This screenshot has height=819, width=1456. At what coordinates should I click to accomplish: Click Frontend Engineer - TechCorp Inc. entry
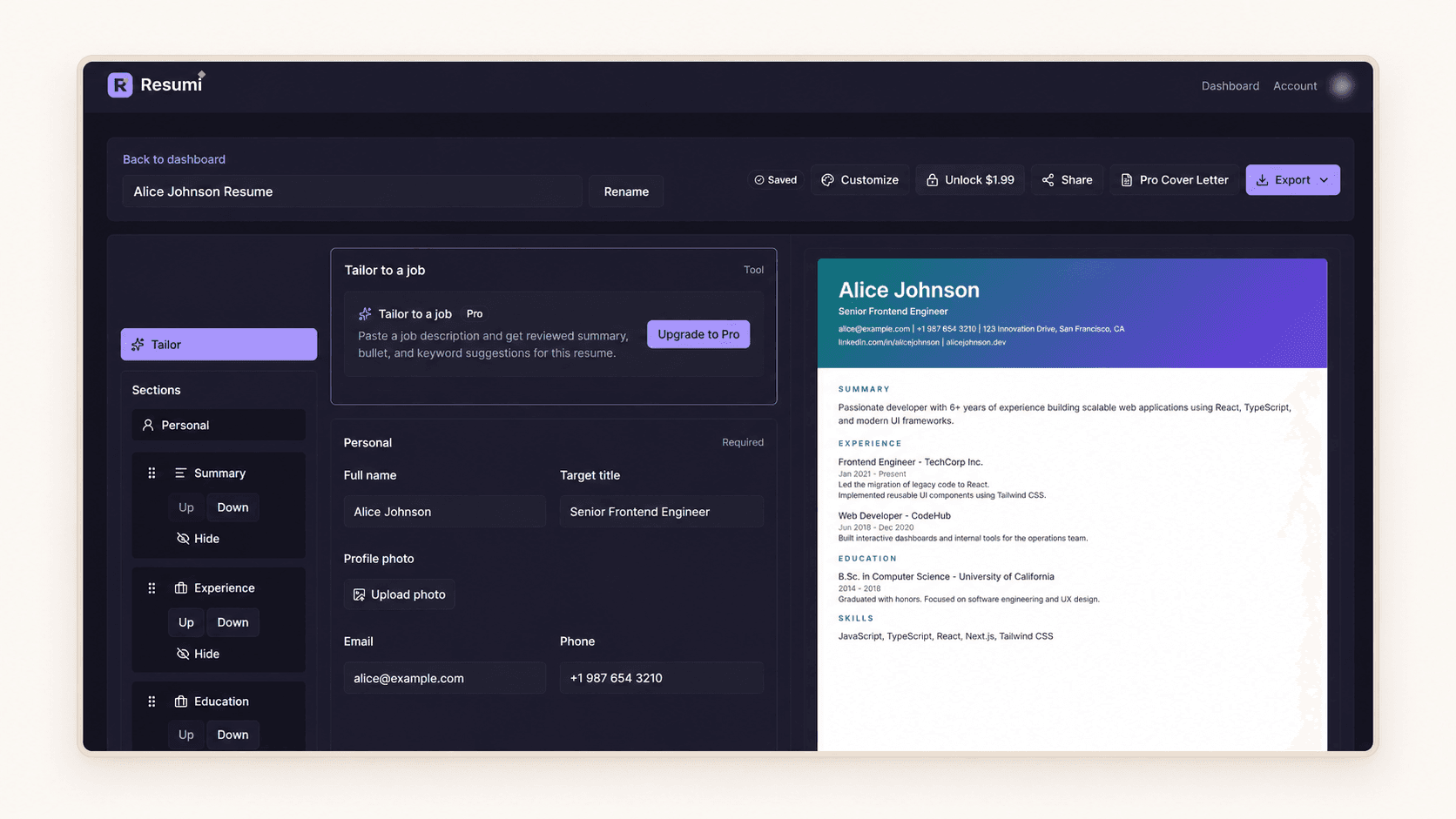(x=910, y=462)
